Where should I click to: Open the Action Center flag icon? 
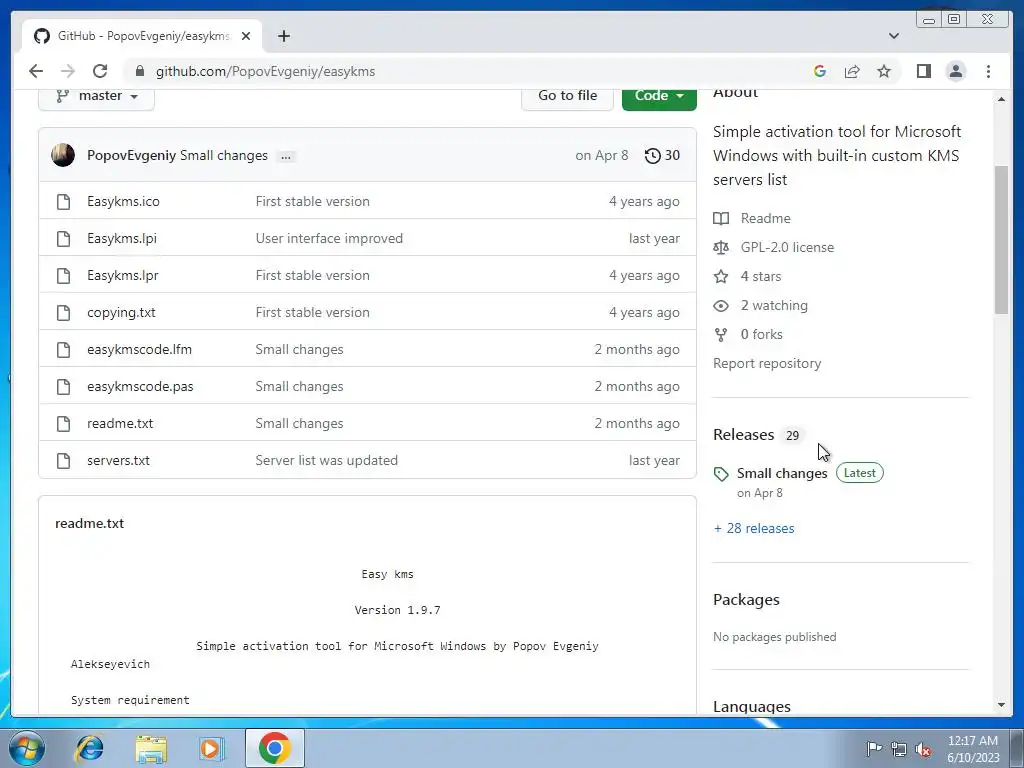click(874, 748)
